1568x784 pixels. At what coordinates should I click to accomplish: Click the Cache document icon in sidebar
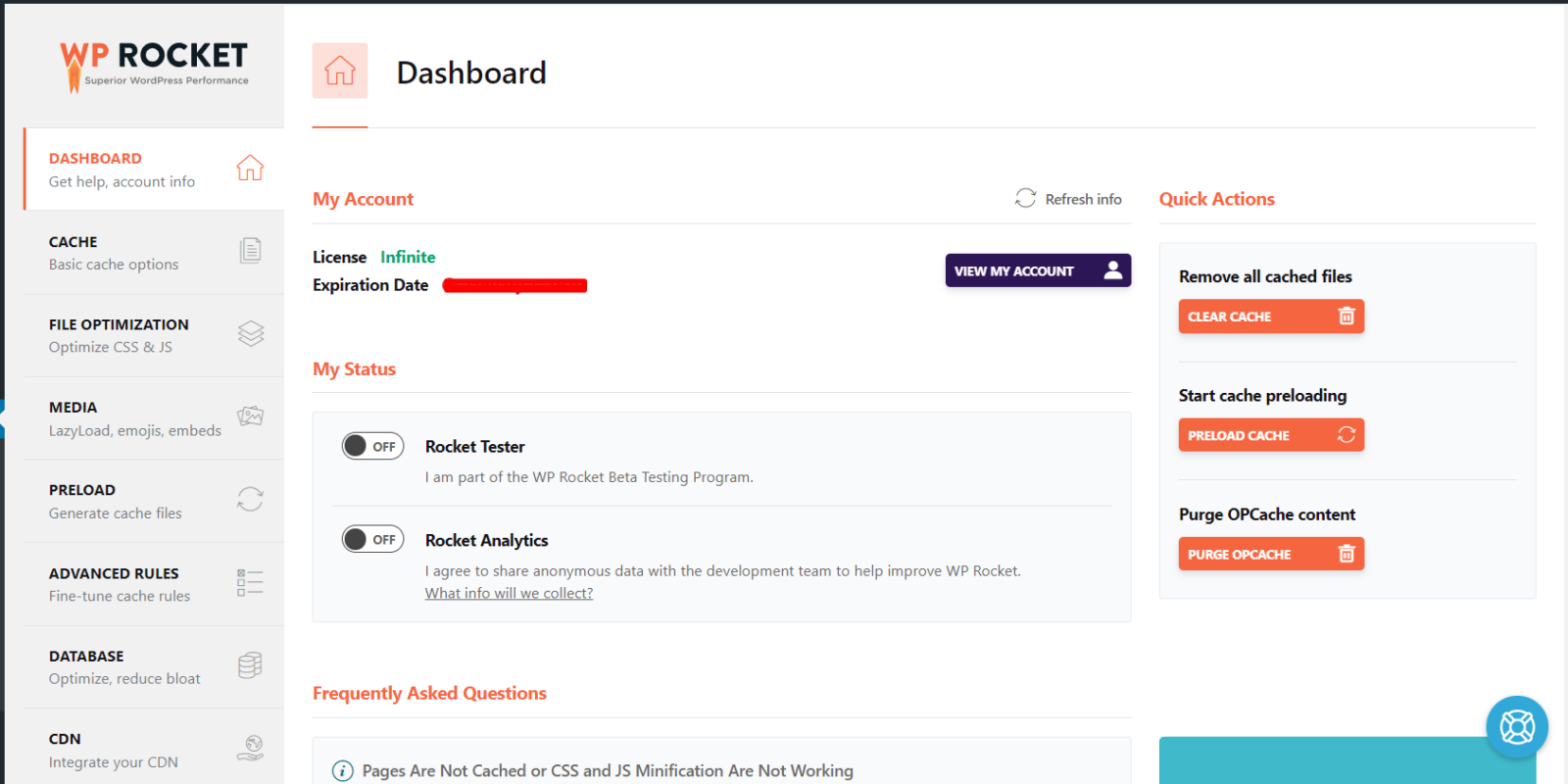pos(250,251)
